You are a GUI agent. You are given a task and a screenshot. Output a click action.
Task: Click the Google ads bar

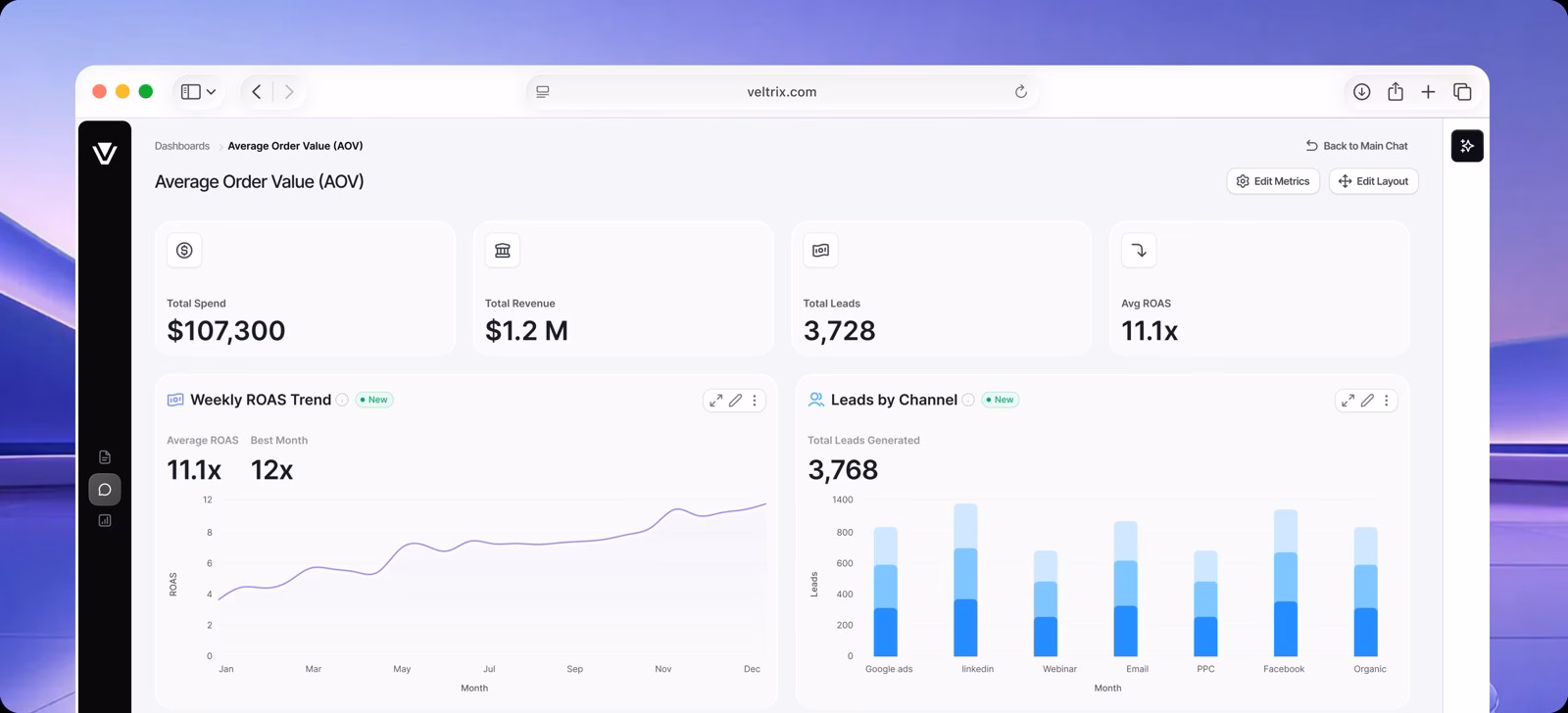[x=886, y=592]
